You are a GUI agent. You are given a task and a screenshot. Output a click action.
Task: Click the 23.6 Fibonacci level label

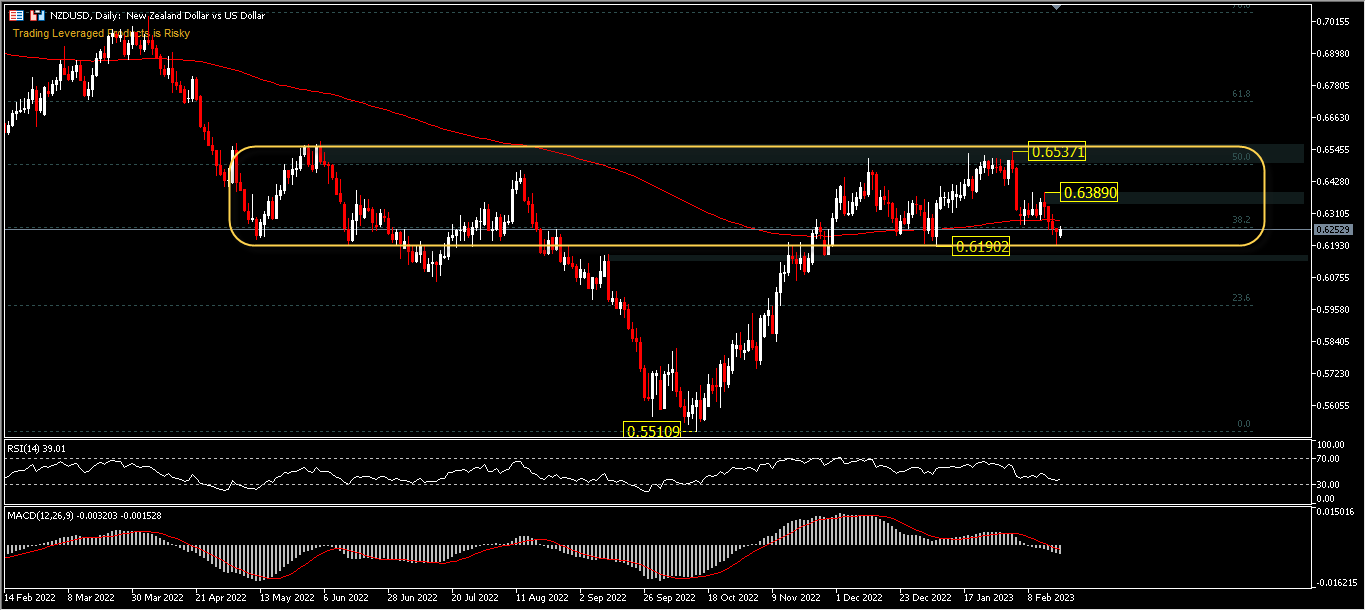tap(1241, 298)
